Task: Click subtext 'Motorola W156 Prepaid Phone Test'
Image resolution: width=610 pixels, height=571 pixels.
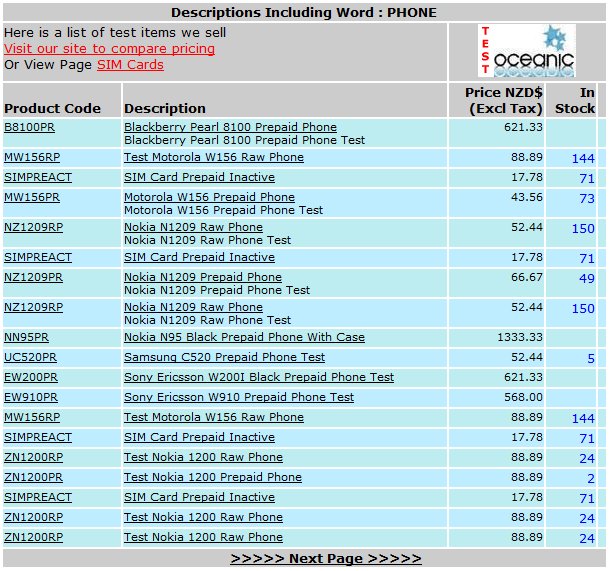Action: 223,210
